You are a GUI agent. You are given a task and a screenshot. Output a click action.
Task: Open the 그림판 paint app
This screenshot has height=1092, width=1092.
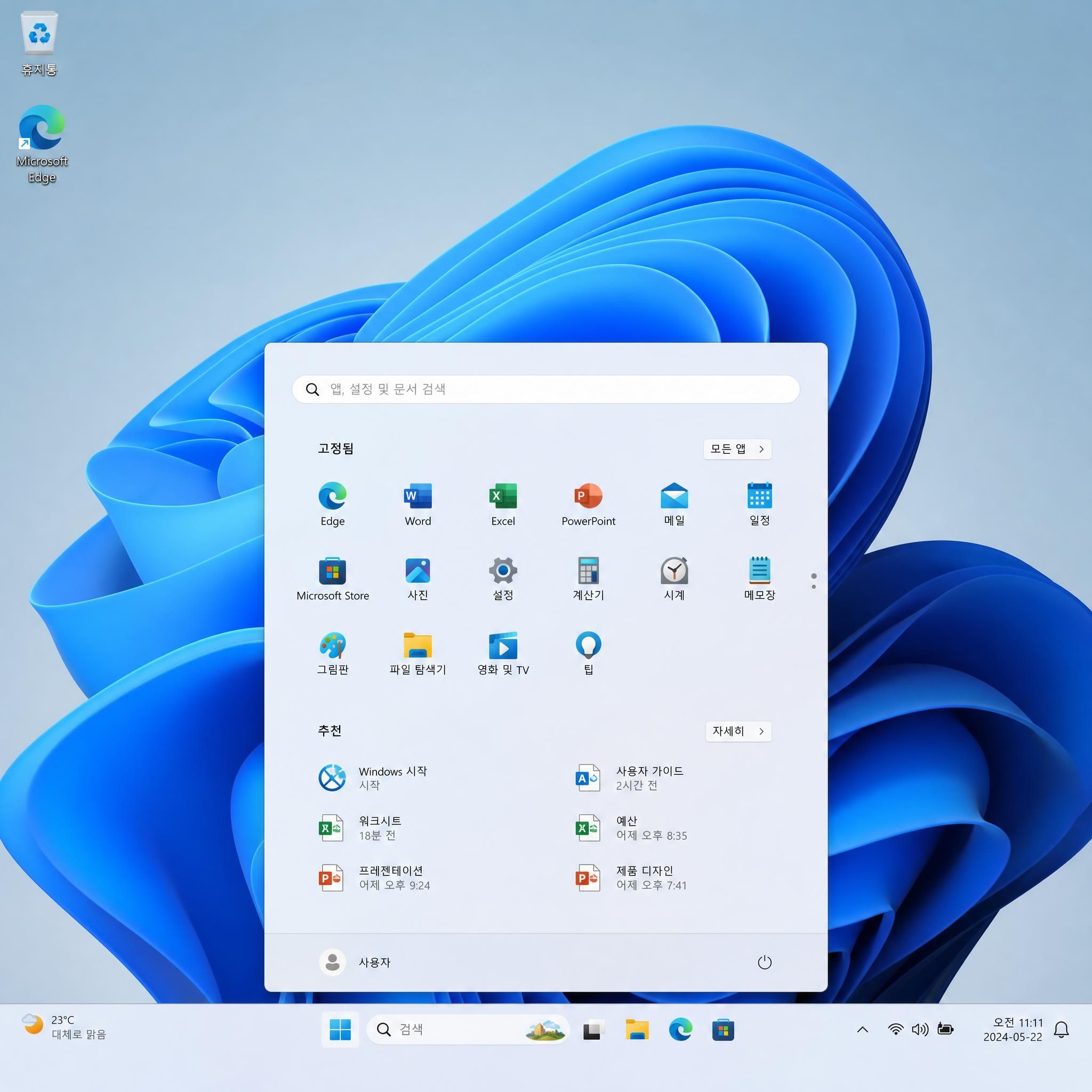332,653
